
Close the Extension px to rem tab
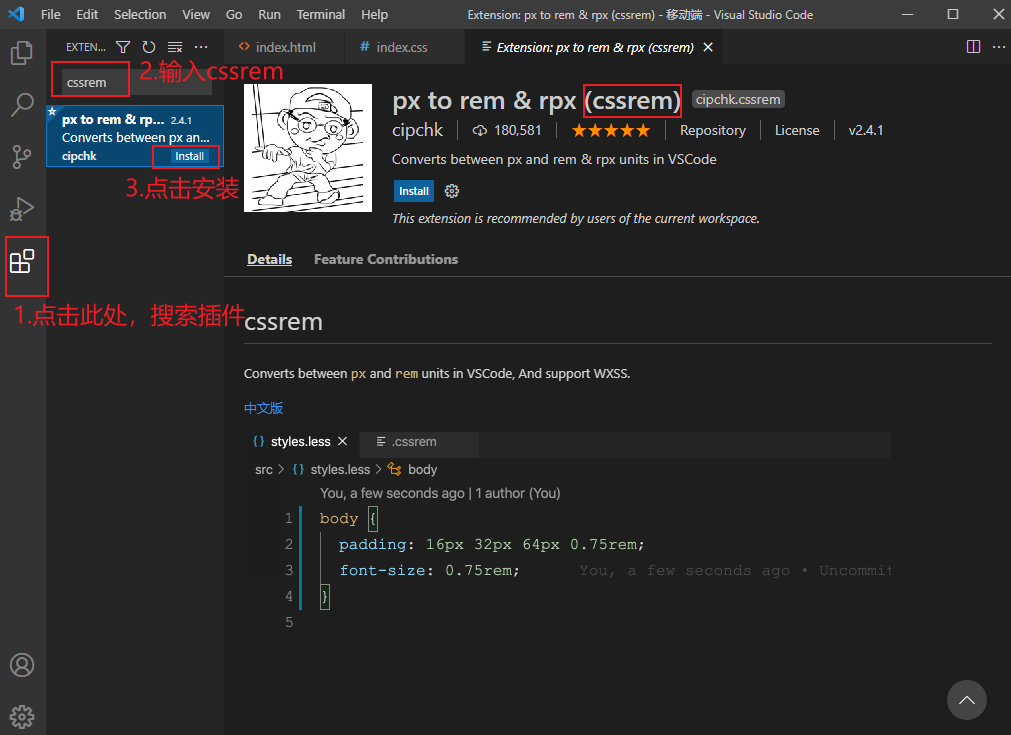click(x=708, y=47)
